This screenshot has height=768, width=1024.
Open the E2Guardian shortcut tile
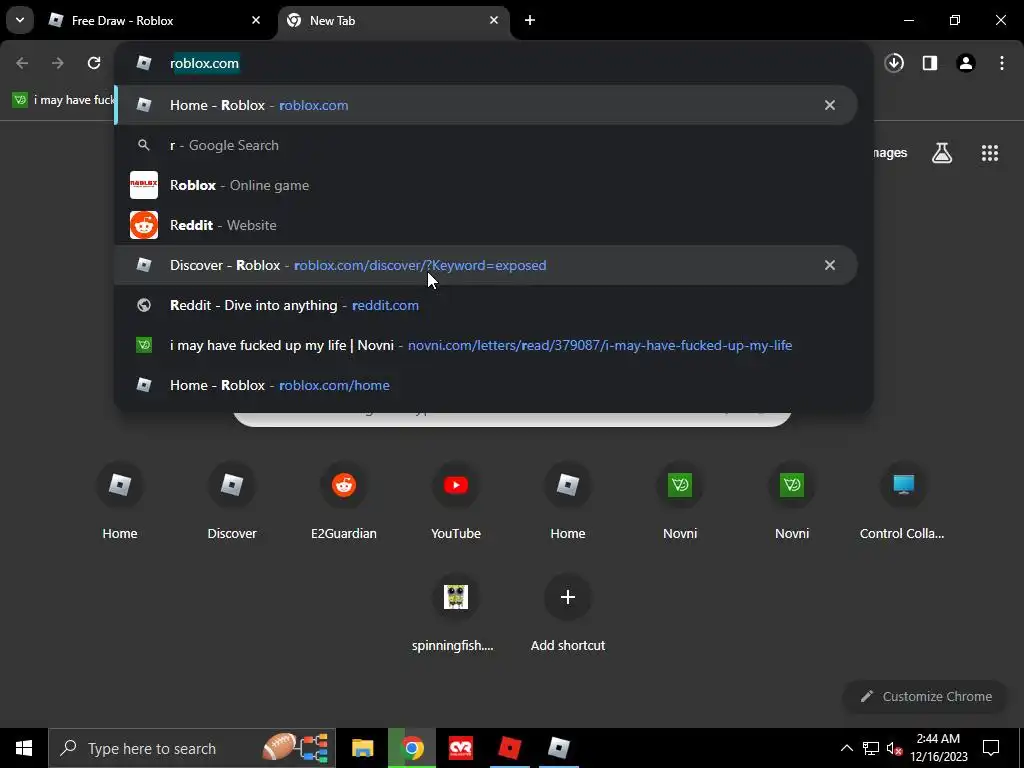(x=344, y=502)
